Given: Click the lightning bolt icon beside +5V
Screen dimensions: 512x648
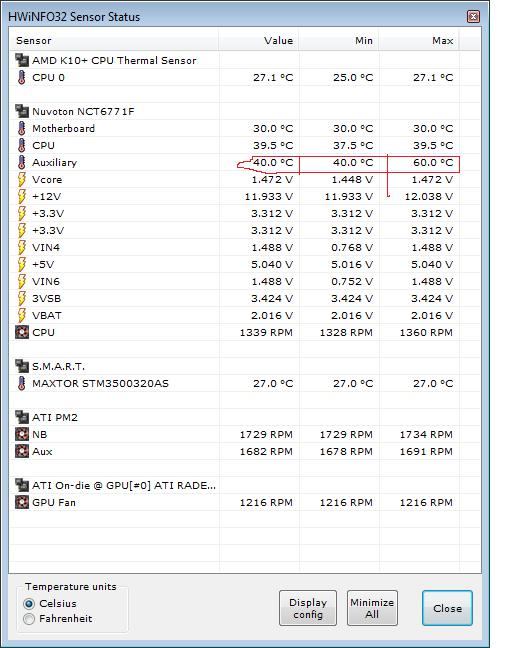Looking at the screenshot, I should 22,264.
